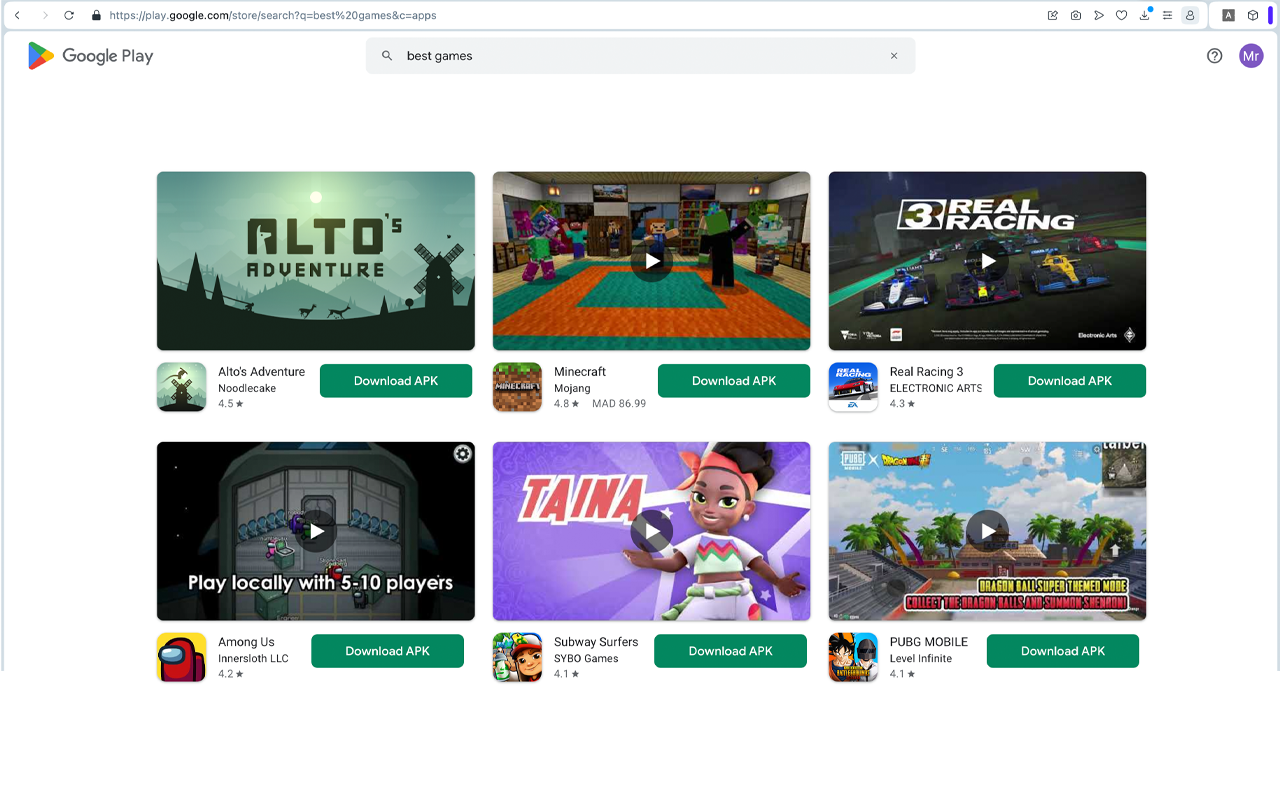This screenshot has width=1280, height=800.
Task: Open the 'Subway Surfers' title link
Action: coord(596,642)
